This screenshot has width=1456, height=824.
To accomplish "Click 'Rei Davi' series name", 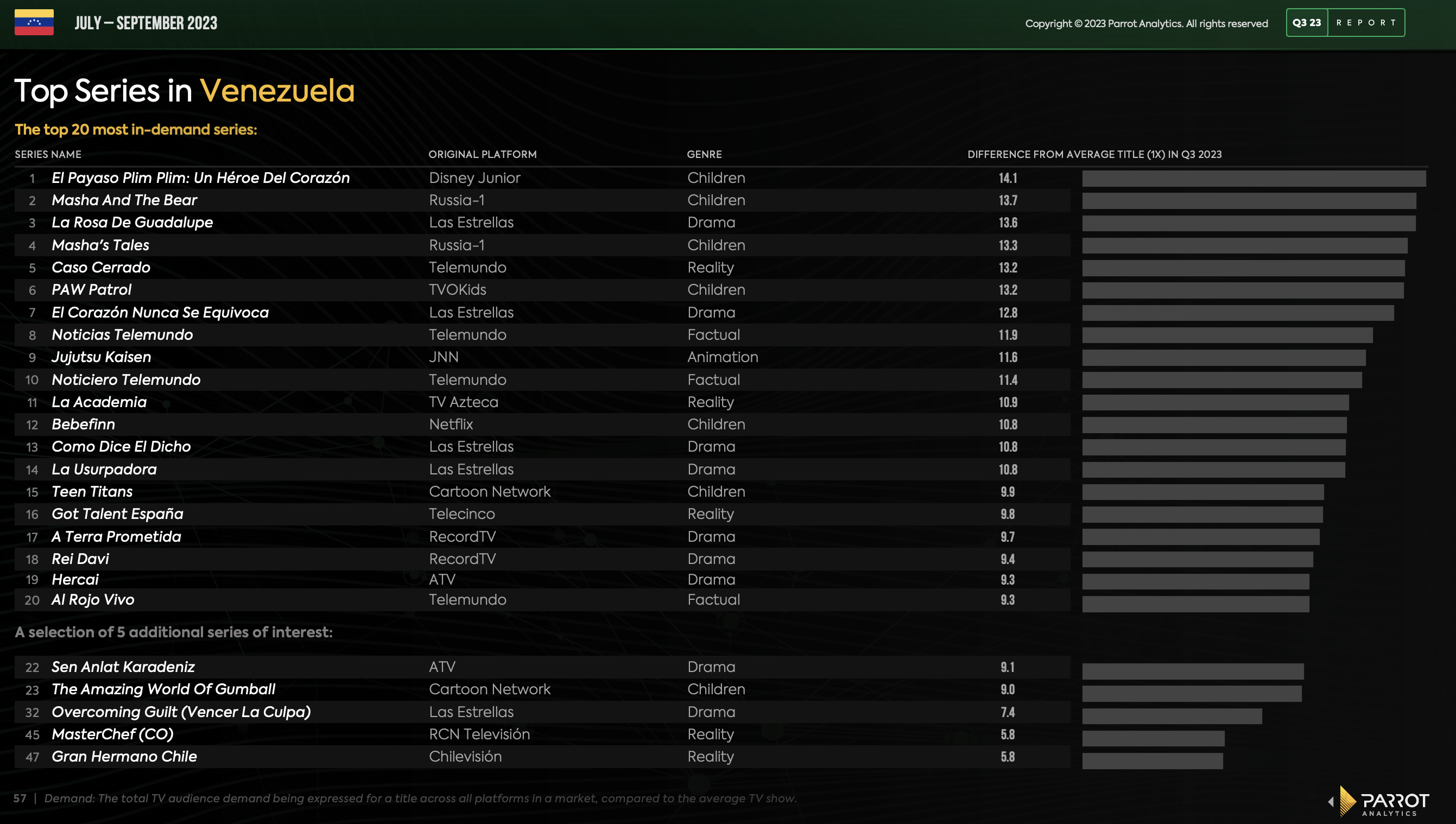I will click(80, 559).
